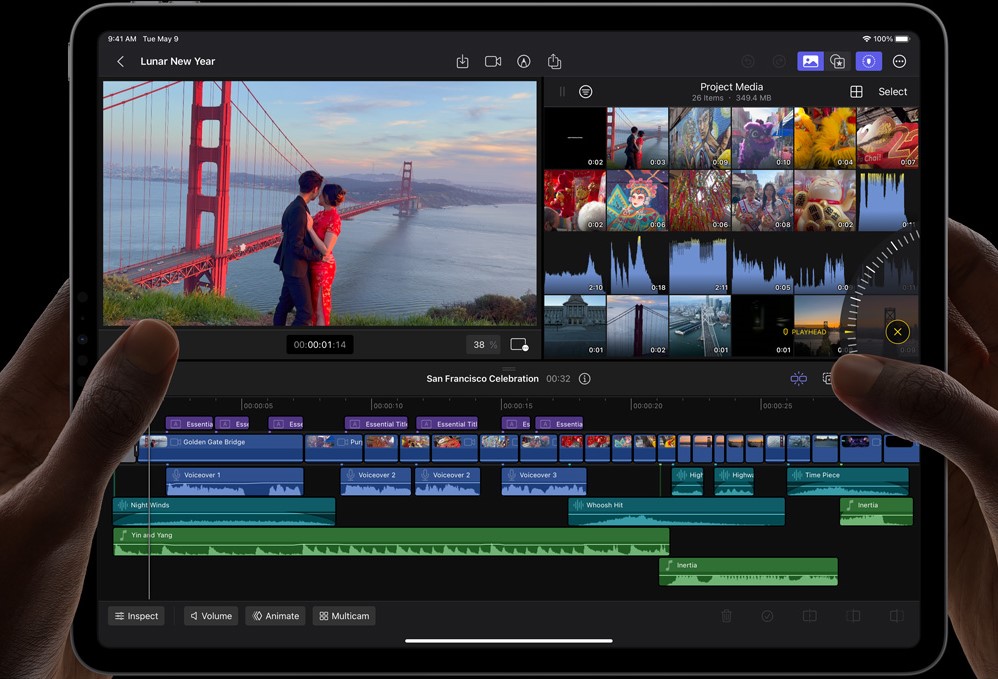Tap the import media icon
Screen dimensions: 998x679
click(462, 62)
